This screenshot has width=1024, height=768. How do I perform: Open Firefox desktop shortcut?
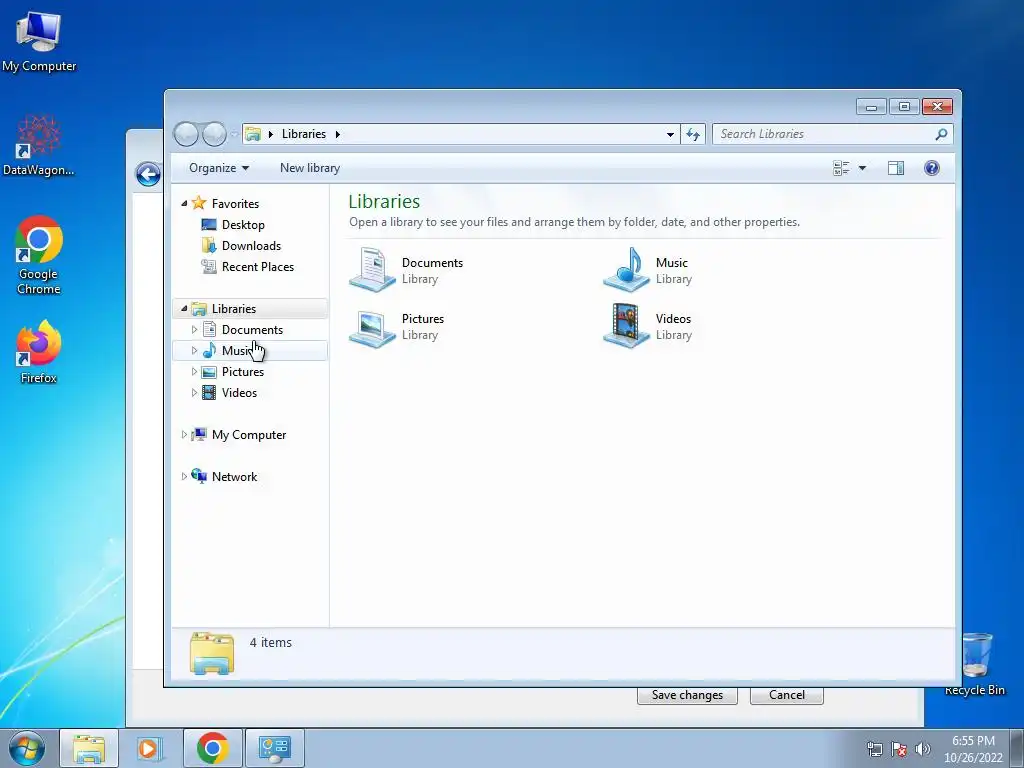click(x=39, y=352)
